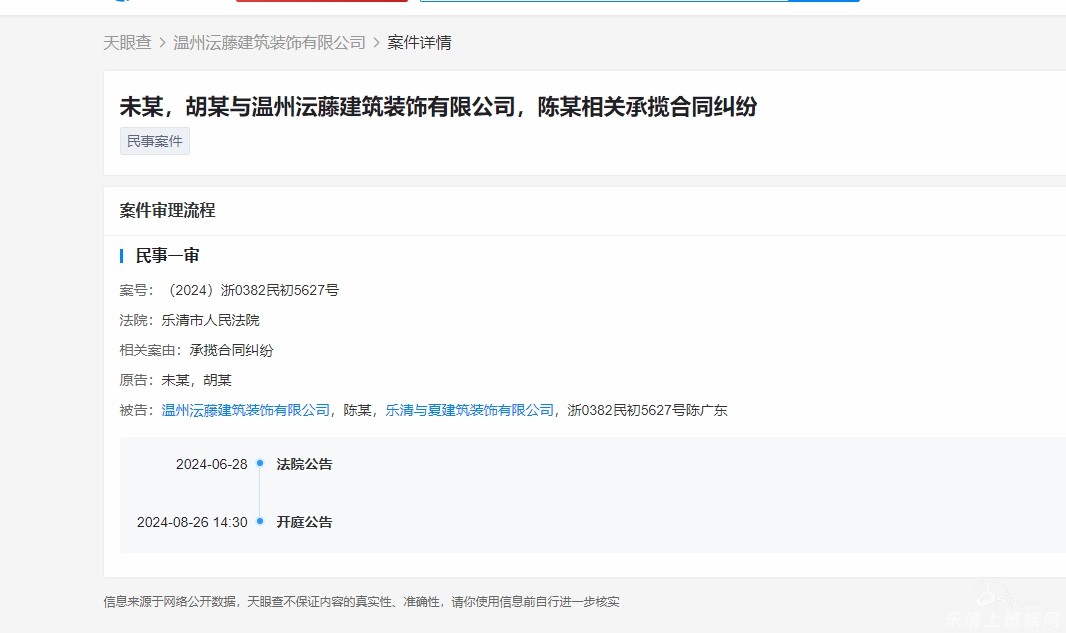This screenshot has height=633, width=1066.
Task: Open defendant link 温州沄藤建筑装饰有限公司
Action: point(245,410)
